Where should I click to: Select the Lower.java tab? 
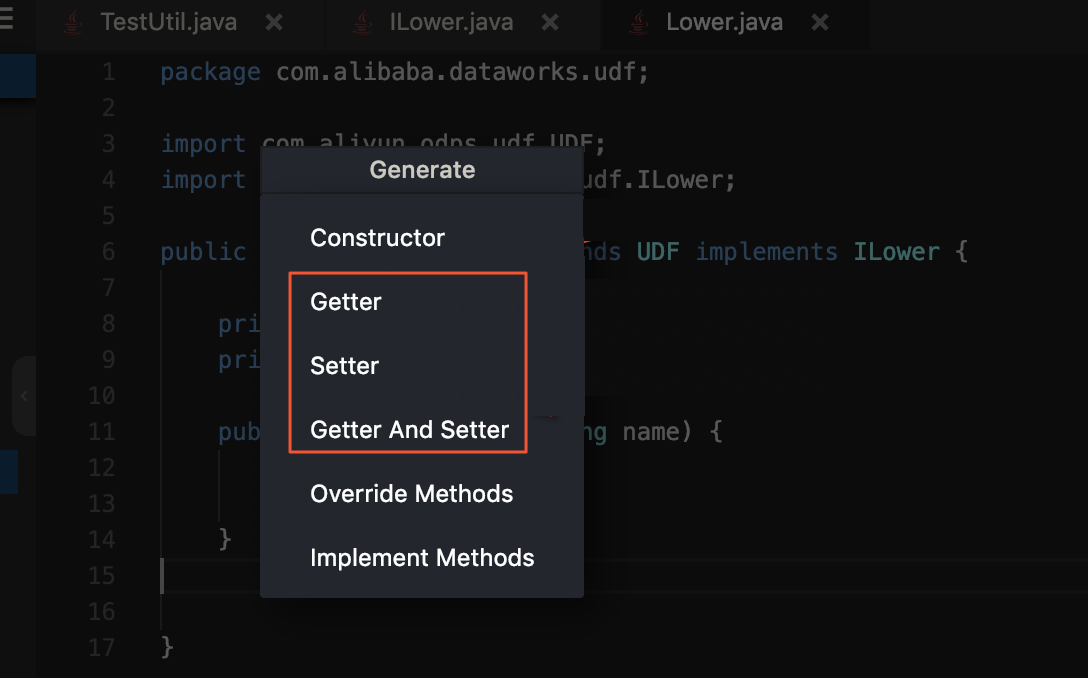724,22
